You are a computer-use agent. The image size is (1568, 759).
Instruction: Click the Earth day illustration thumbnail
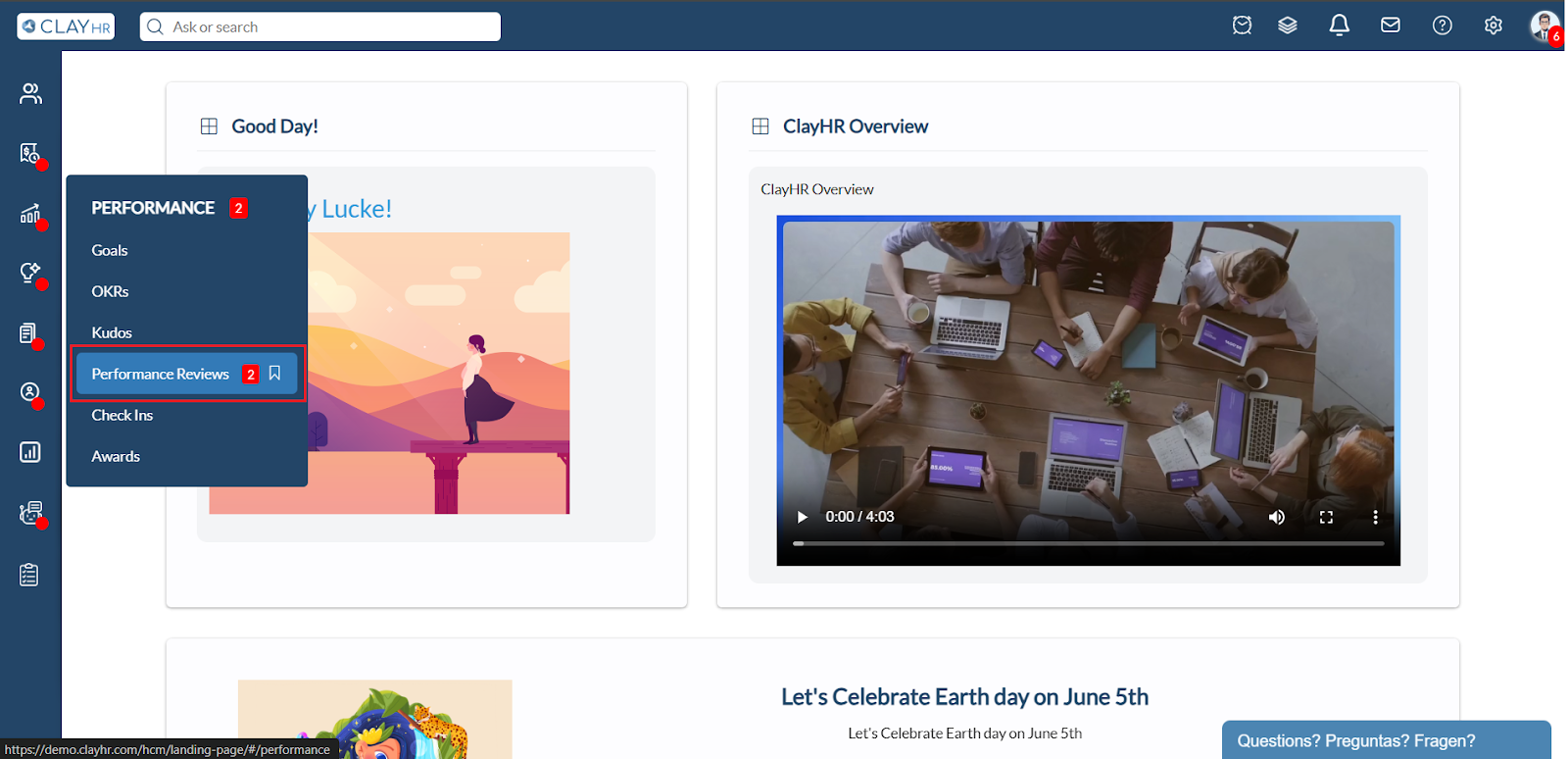point(374,719)
